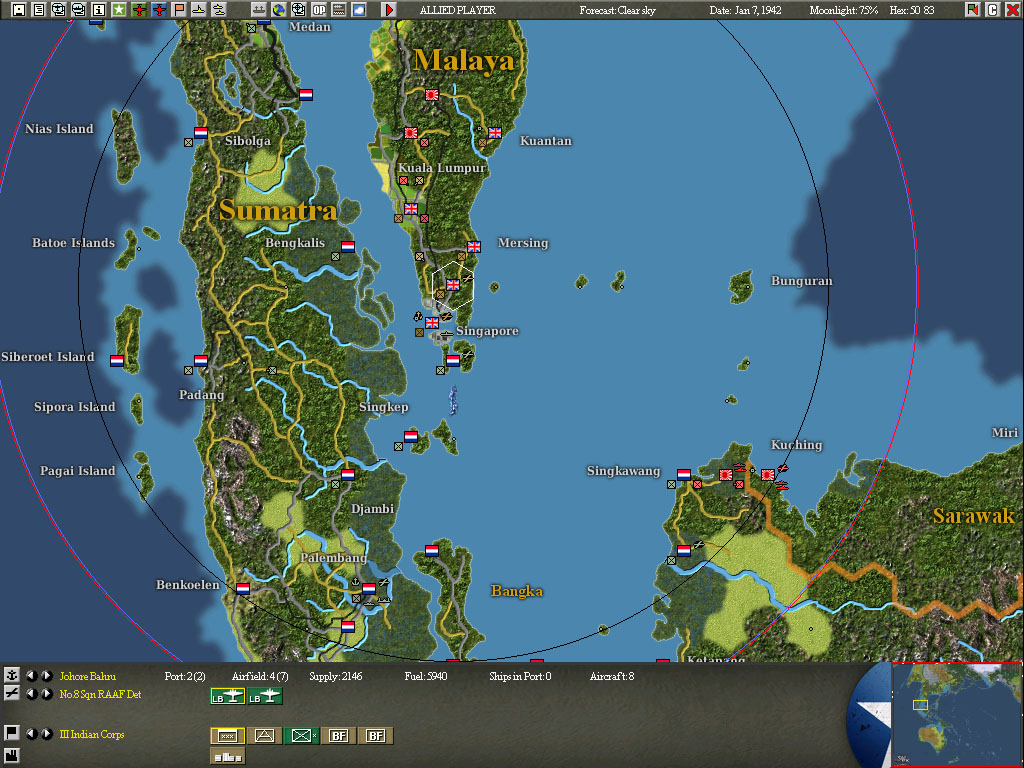Click the 'Date: Jan 7, 1942' status text
The image size is (1024, 768).
746,10
